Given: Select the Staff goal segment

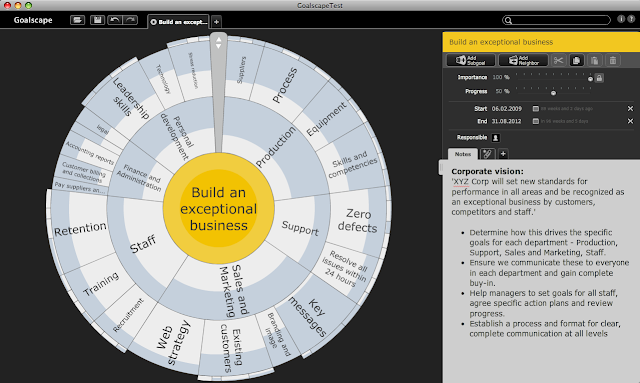Looking at the screenshot, I should pos(143,244).
